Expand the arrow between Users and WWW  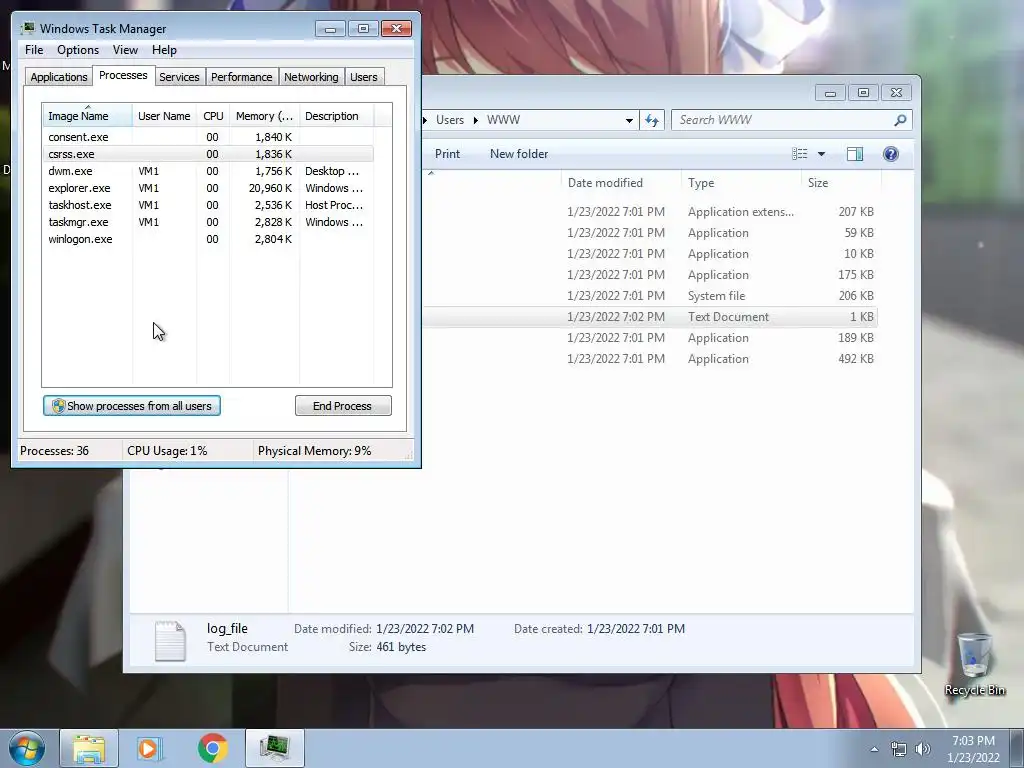coord(475,120)
